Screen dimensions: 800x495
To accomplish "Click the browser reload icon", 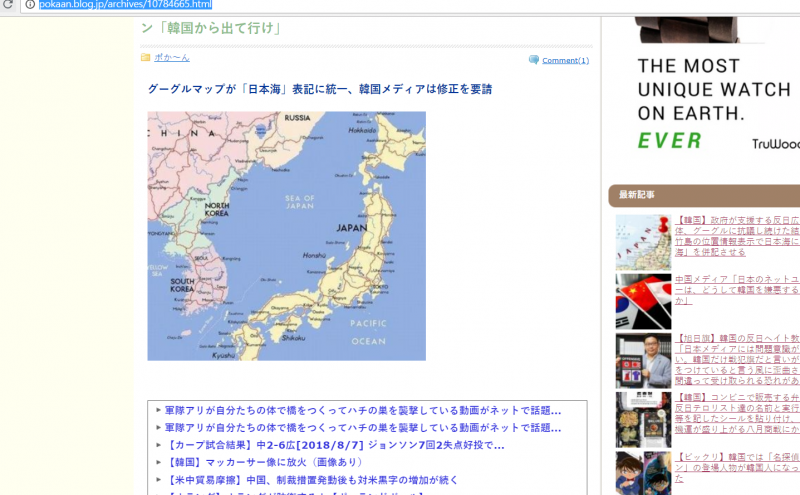I will coord(9,5).
